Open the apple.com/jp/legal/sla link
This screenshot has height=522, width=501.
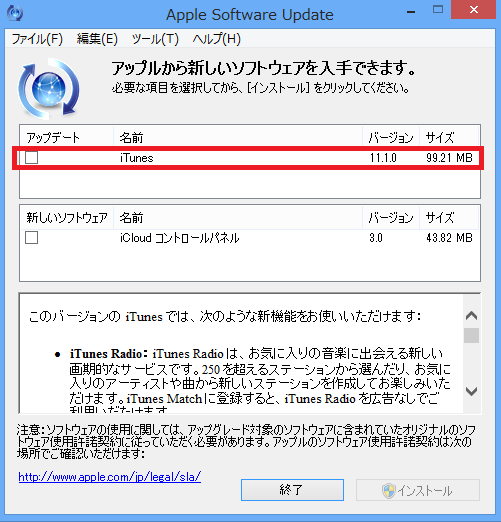pos(110,477)
